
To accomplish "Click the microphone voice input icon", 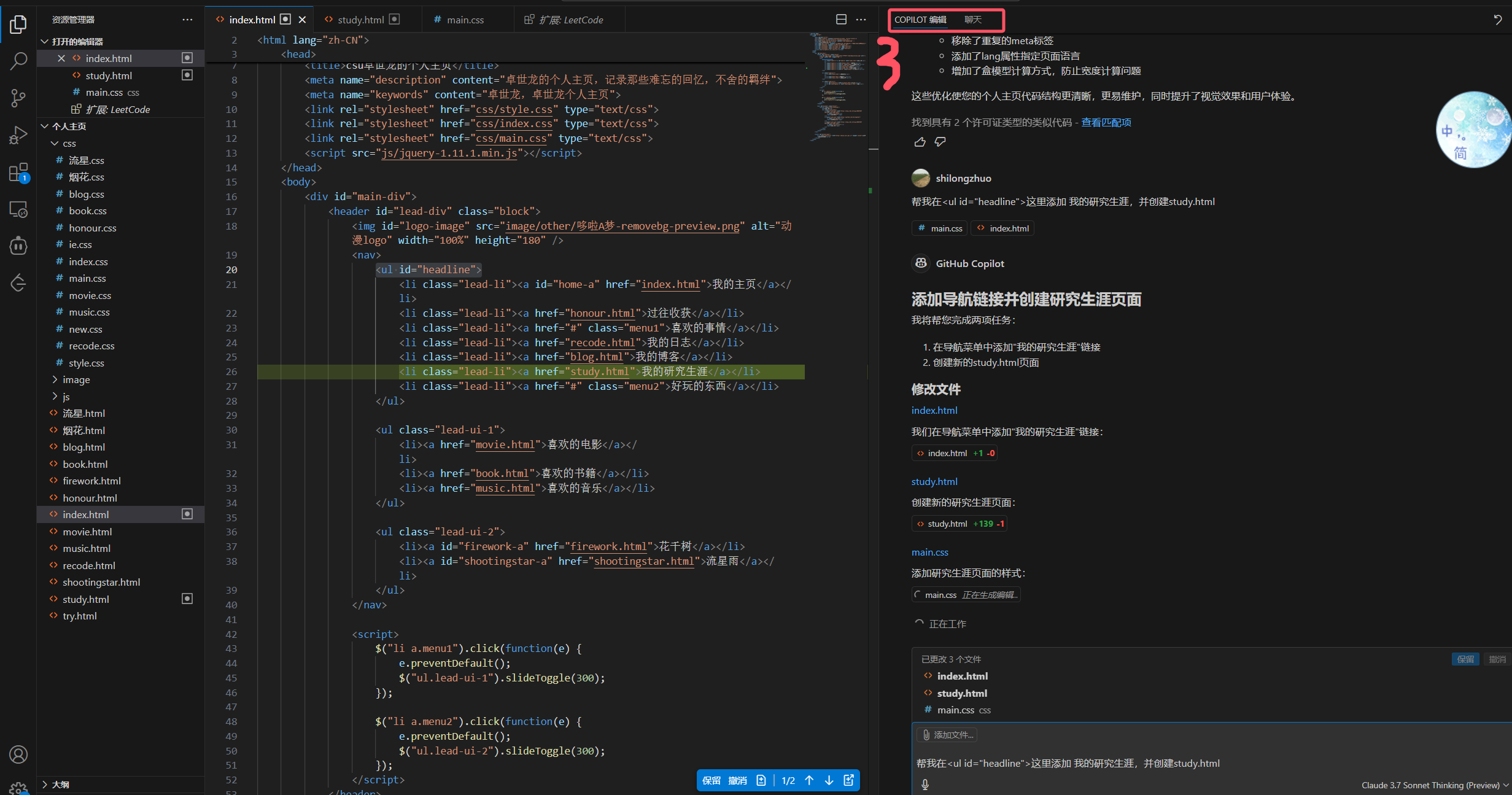I will (925, 784).
